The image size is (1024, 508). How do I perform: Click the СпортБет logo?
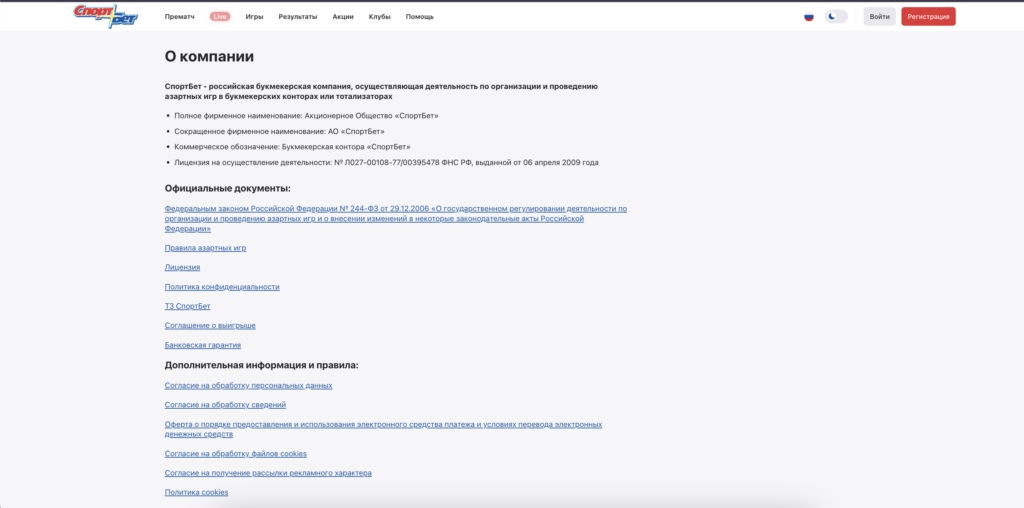click(x=106, y=16)
